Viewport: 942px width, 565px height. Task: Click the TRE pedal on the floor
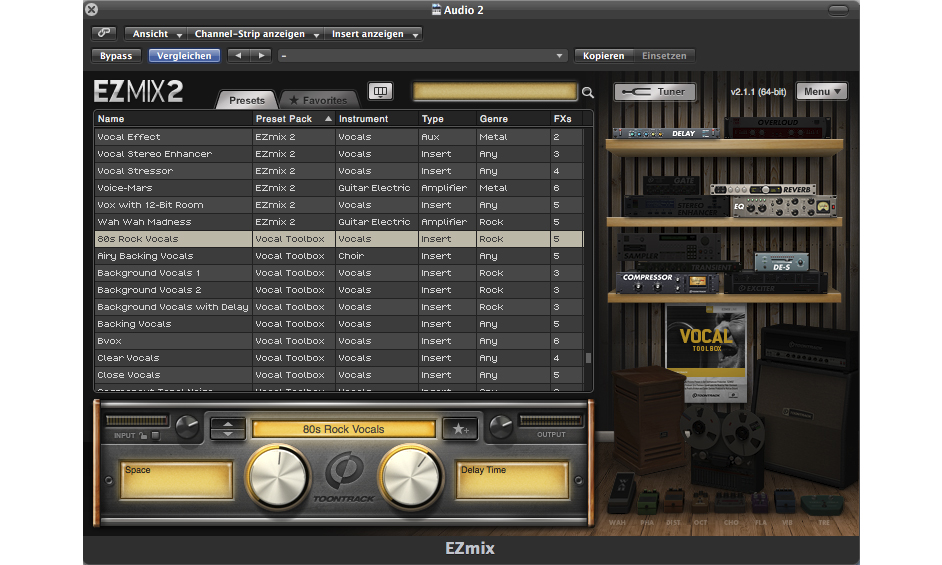pyautogui.click(x=822, y=506)
